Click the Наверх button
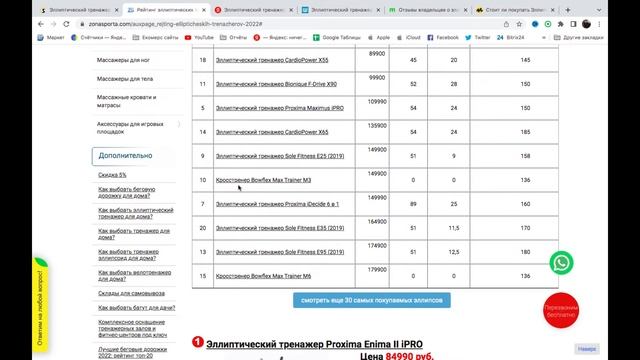 [587, 349]
